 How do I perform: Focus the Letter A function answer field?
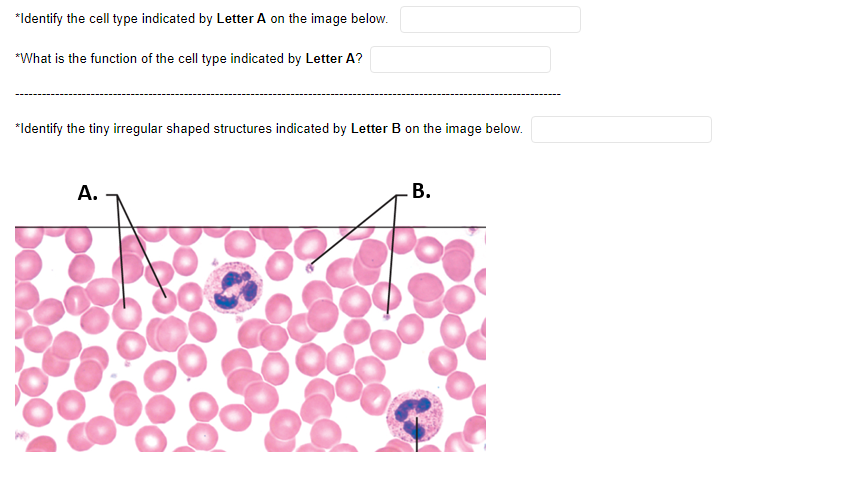click(x=460, y=59)
